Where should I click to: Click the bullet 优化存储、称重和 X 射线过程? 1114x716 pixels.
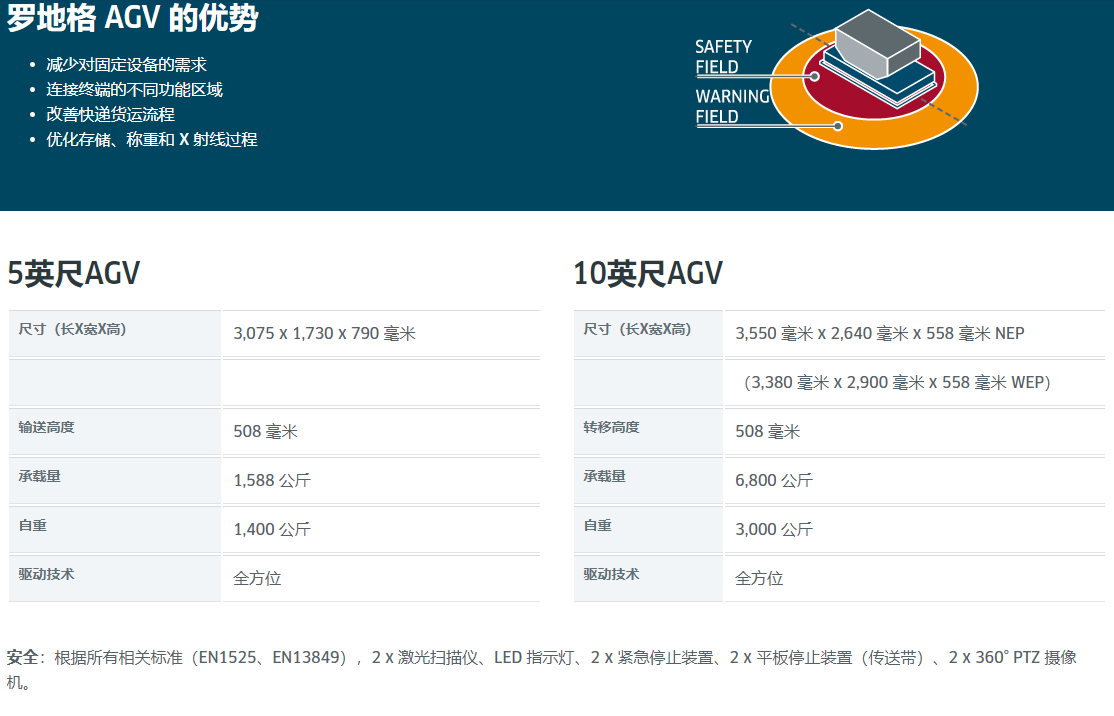[x=152, y=140]
